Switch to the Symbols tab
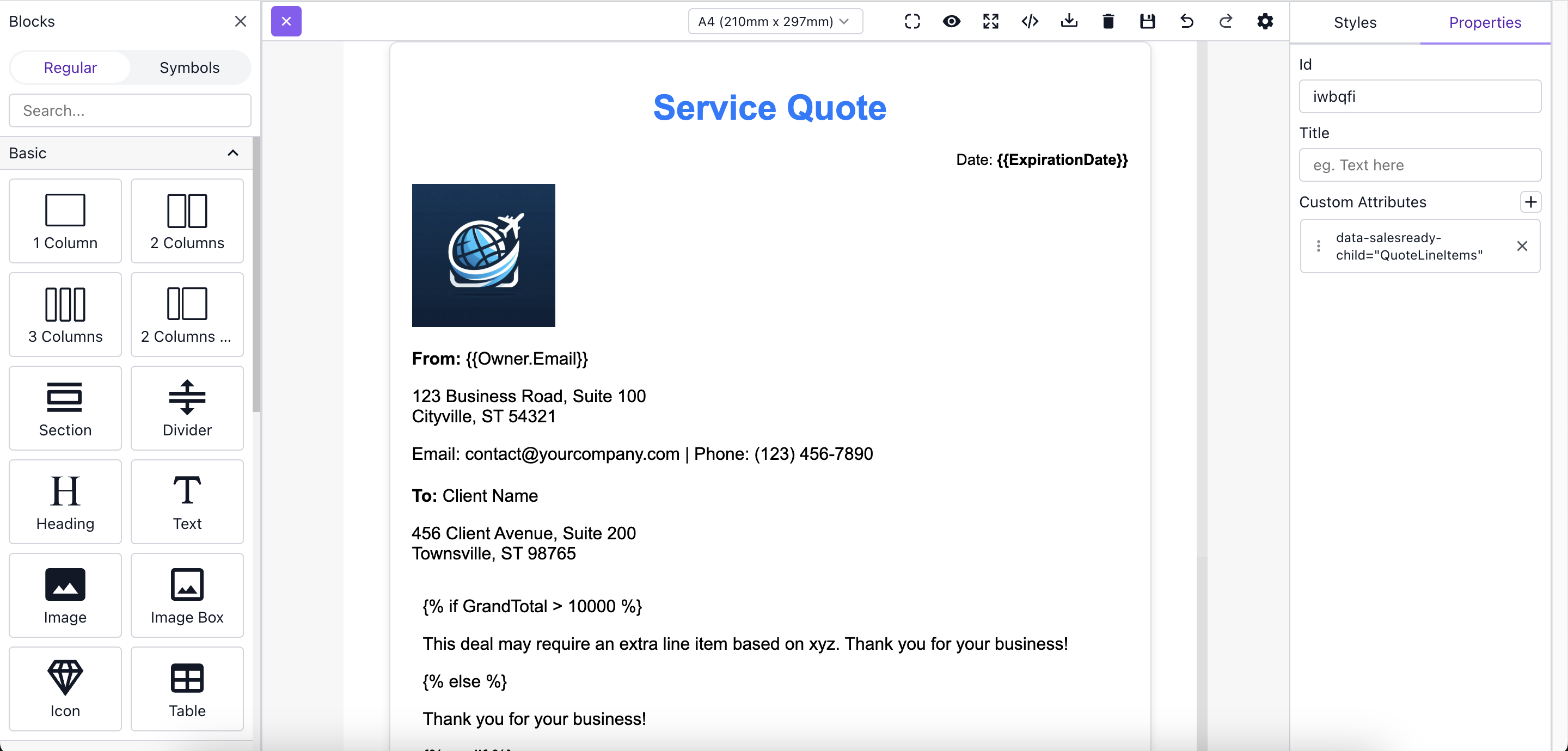The image size is (1568, 751). (189, 67)
